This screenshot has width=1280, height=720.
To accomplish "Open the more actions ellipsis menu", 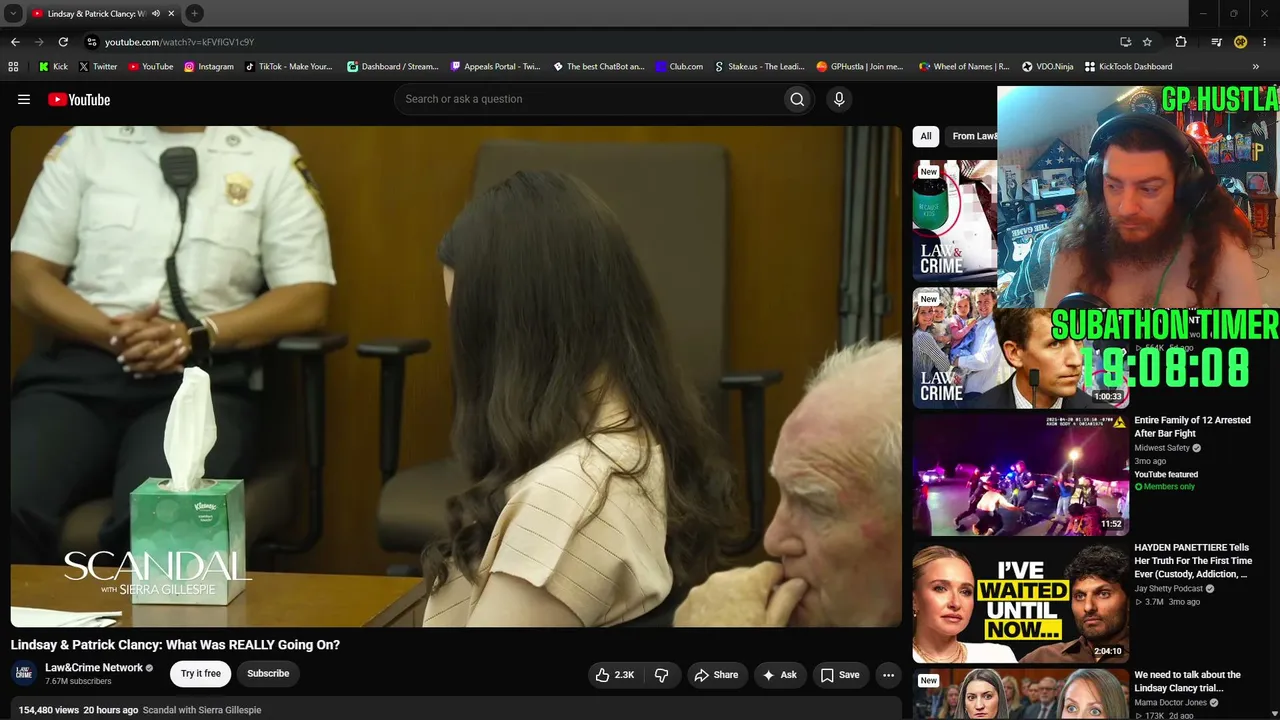I will click(x=888, y=675).
